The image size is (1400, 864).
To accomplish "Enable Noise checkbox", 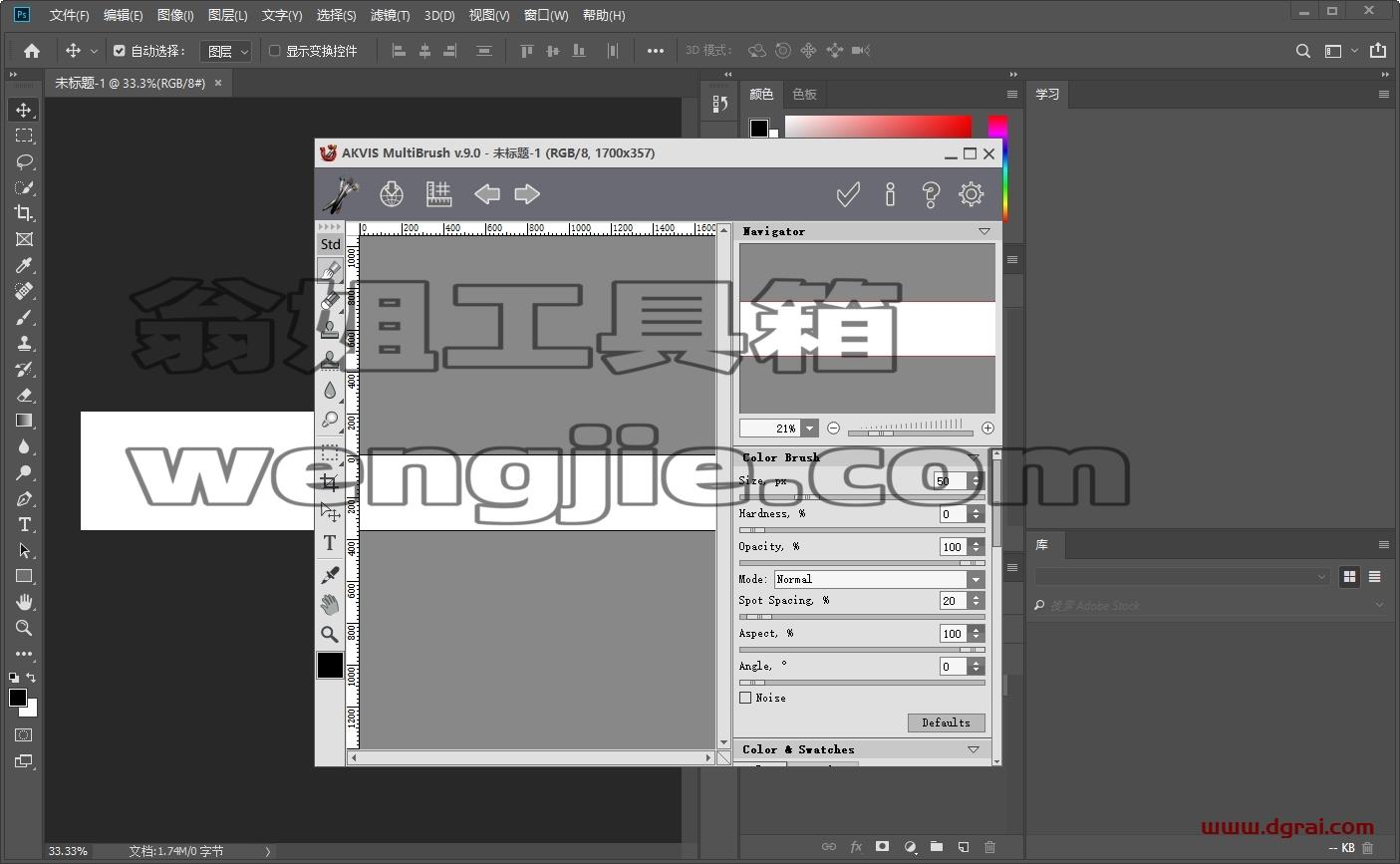I will [745, 698].
